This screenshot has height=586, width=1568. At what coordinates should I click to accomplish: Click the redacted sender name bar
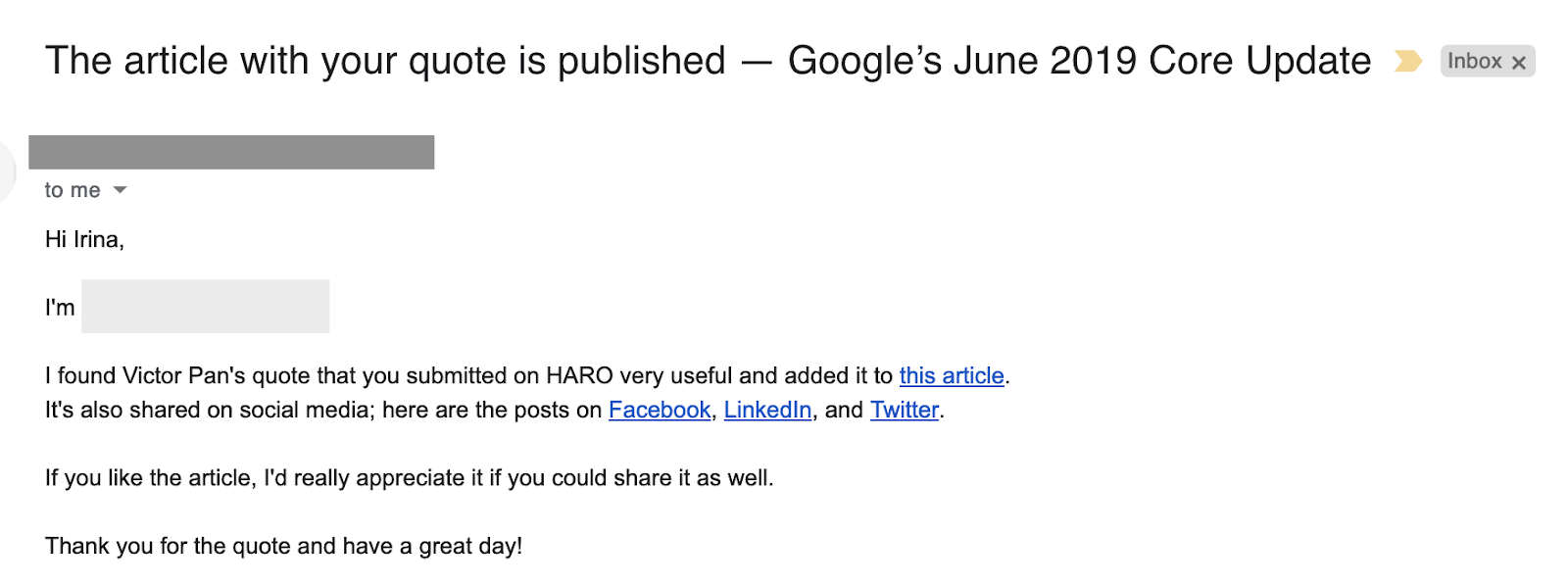231,153
